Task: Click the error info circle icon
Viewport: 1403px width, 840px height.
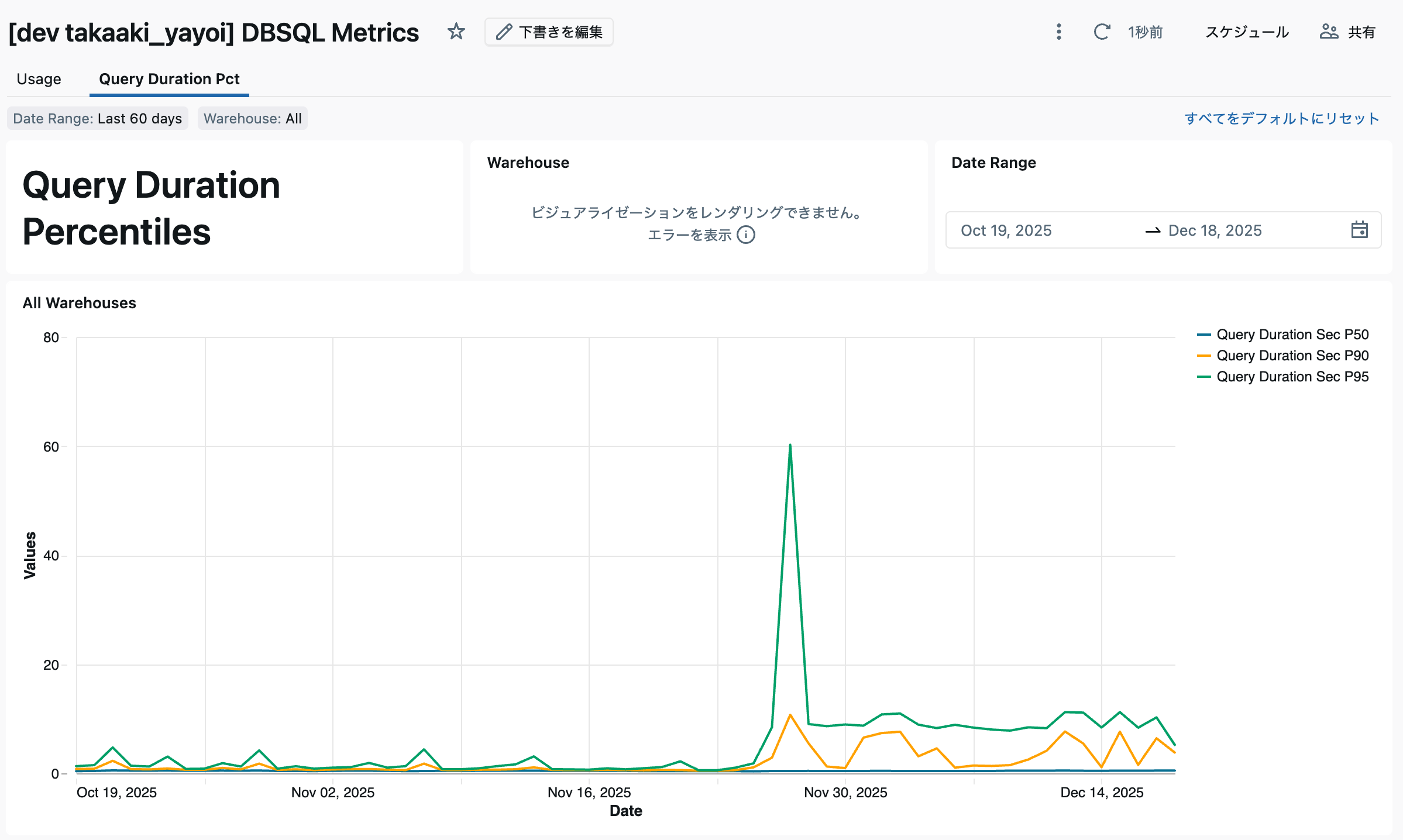Action: pos(746,235)
